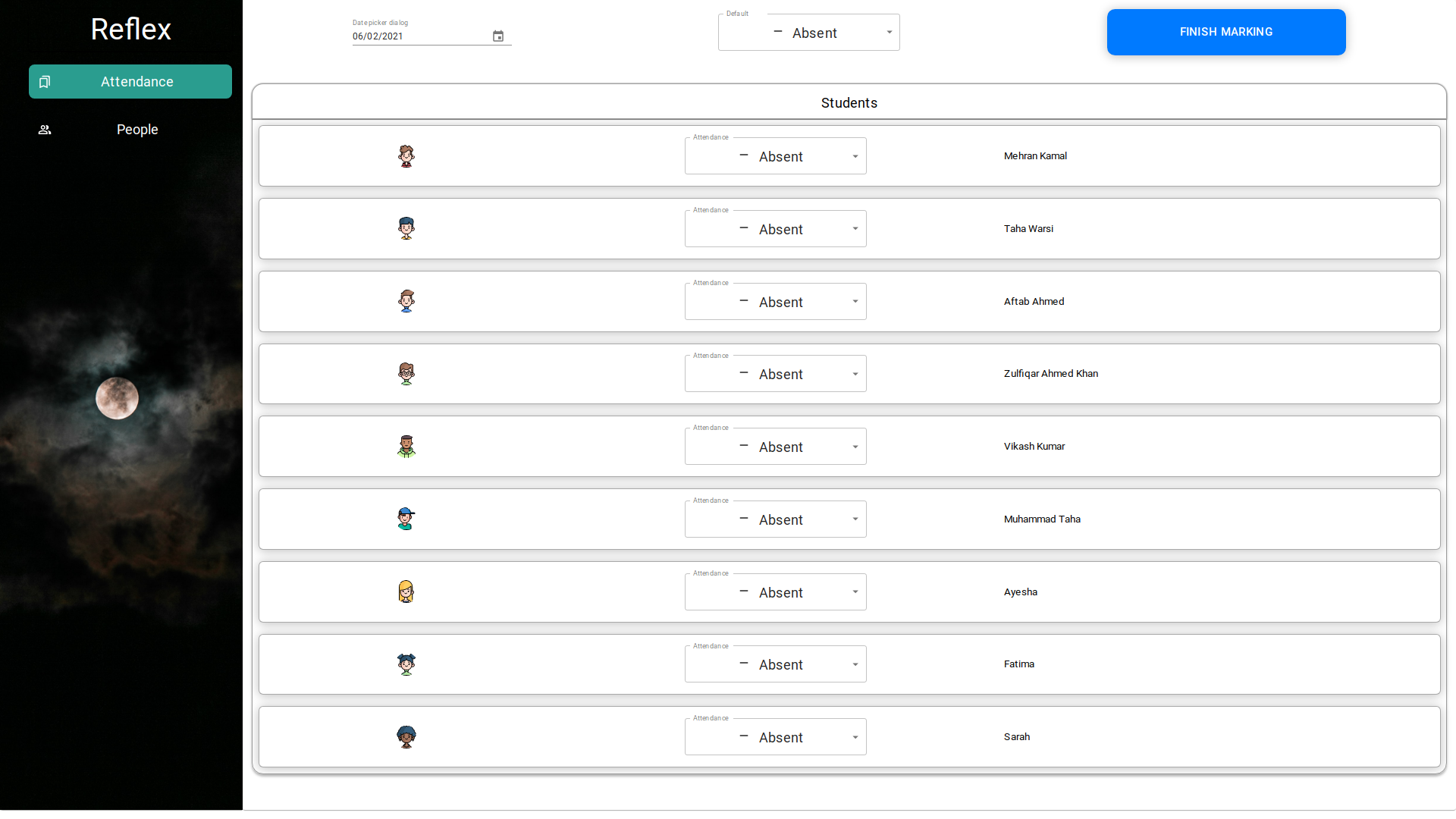This screenshot has height=819, width=1456.
Task: Open Fatima's attendance dropdown
Action: pos(775,664)
